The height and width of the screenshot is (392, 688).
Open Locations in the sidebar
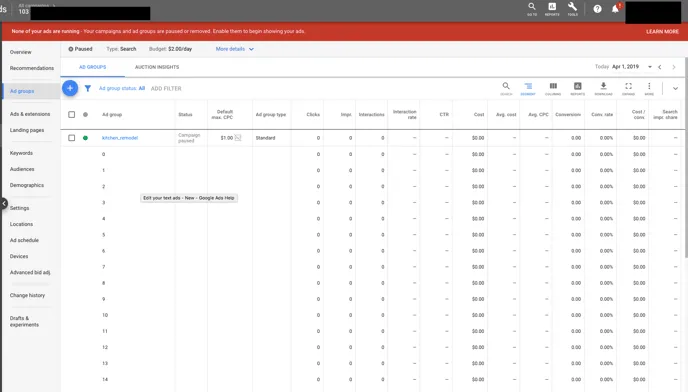tap(22, 224)
